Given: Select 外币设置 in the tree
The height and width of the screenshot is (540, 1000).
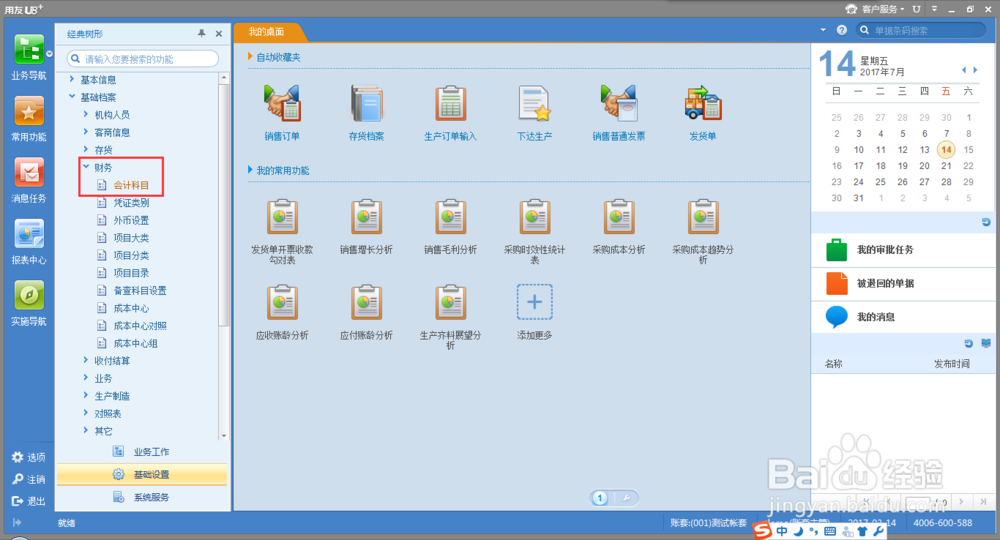Looking at the screenshot, I should 131,220.
